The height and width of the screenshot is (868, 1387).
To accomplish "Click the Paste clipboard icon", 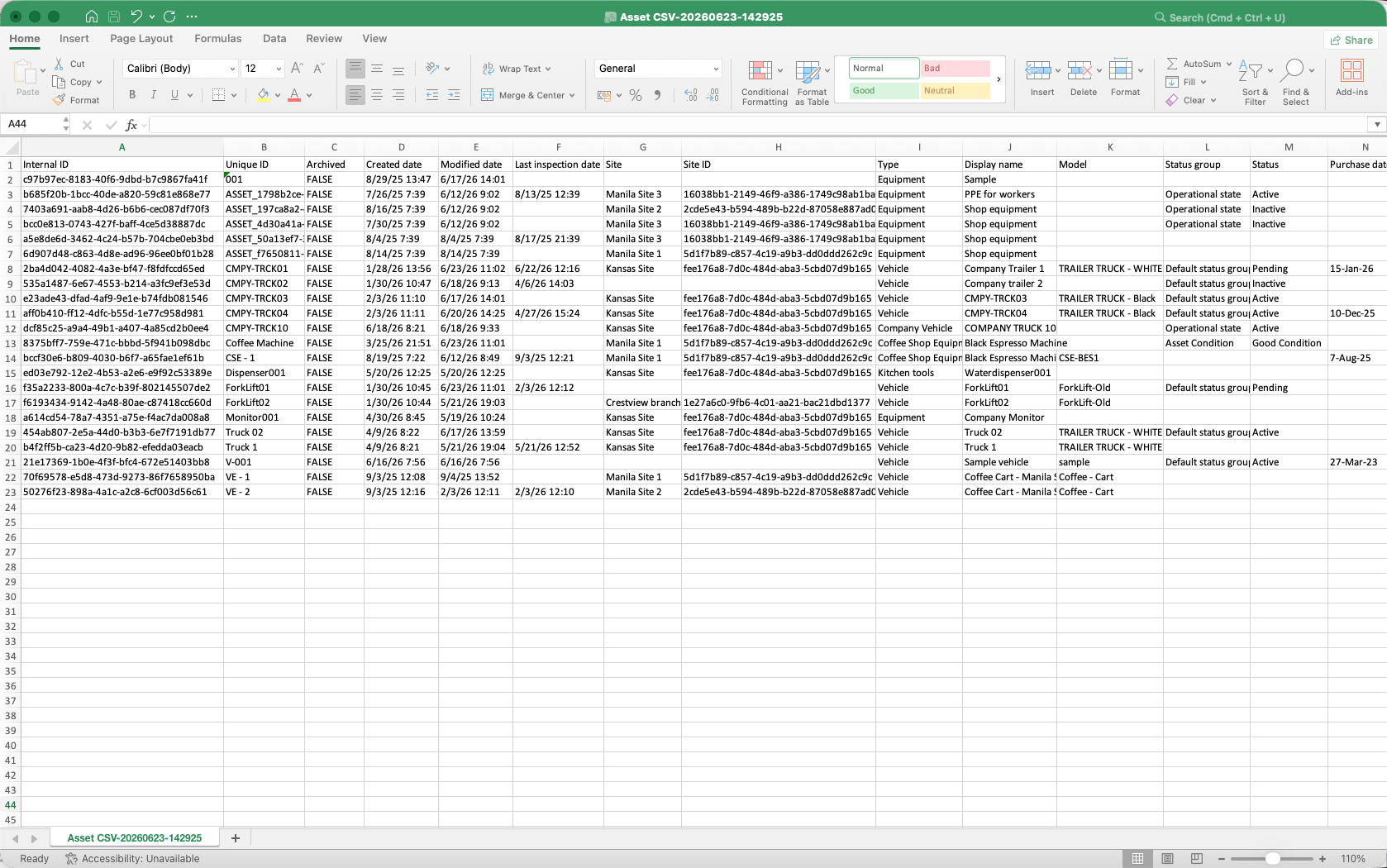I will coord(26,74).
